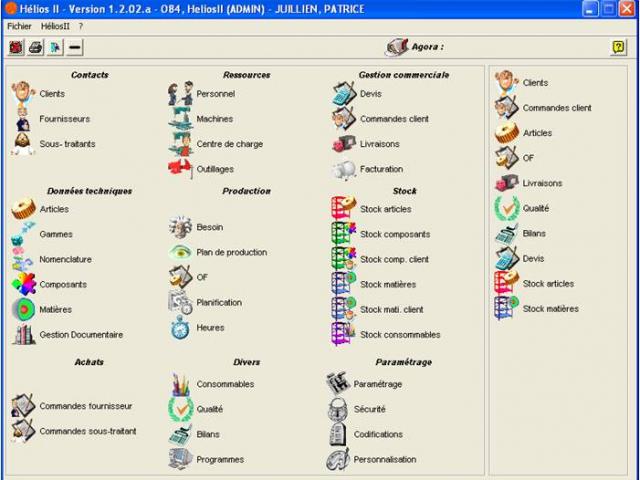This screenshot has width=640, height=480.
Task: Open the Personnalisation palette icon
Action: pos(338,459)
